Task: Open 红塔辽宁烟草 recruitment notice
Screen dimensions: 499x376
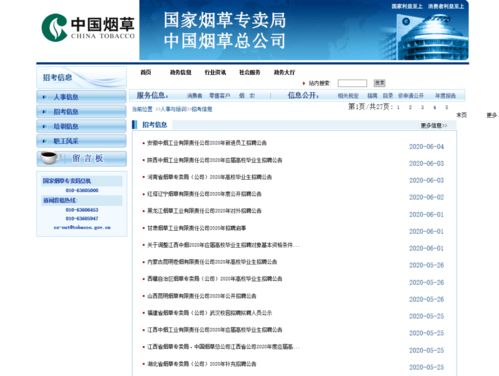Action: 204,194
